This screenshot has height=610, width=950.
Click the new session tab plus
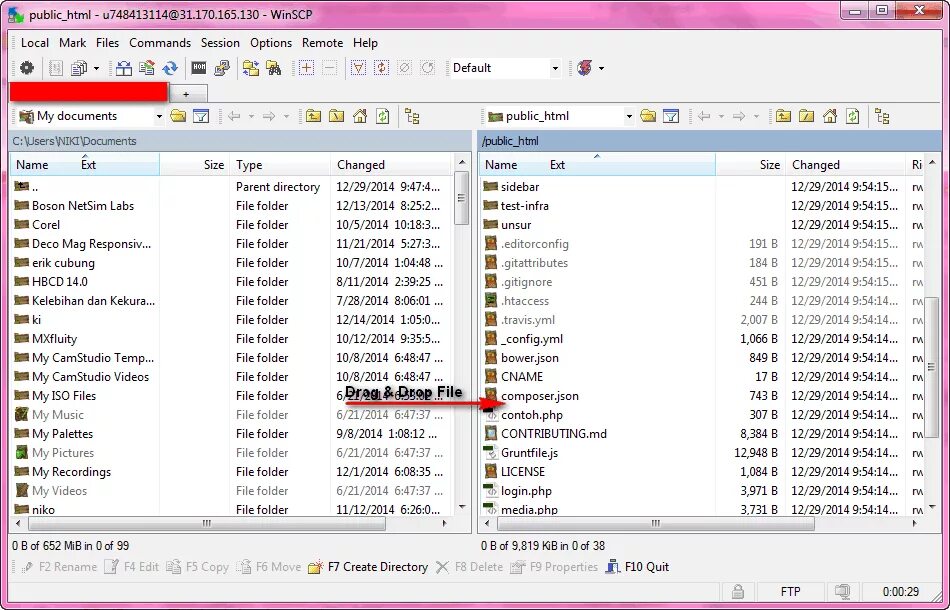click(188, 94)
